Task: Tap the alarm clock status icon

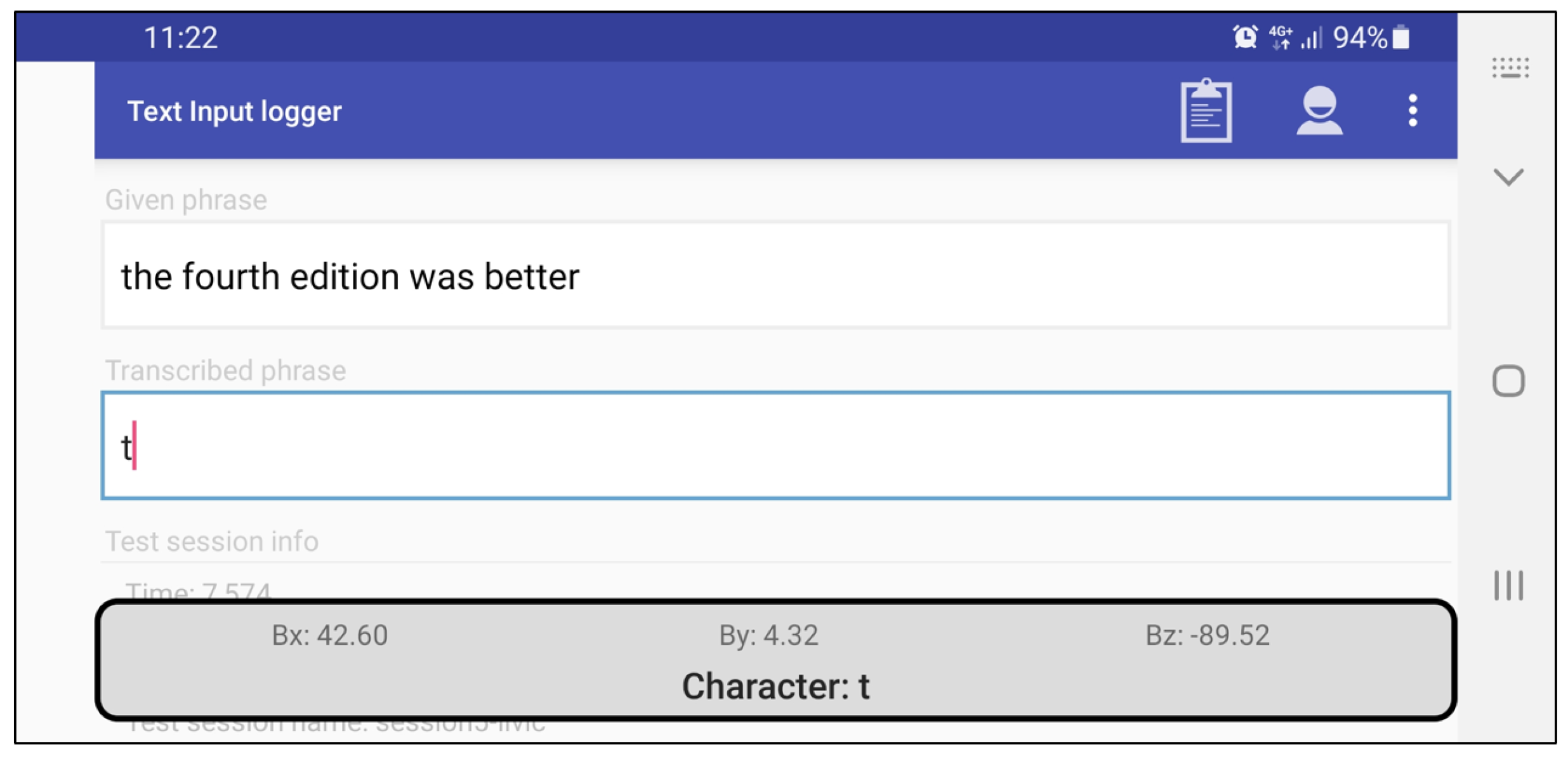Action: tap(1244, 37)
